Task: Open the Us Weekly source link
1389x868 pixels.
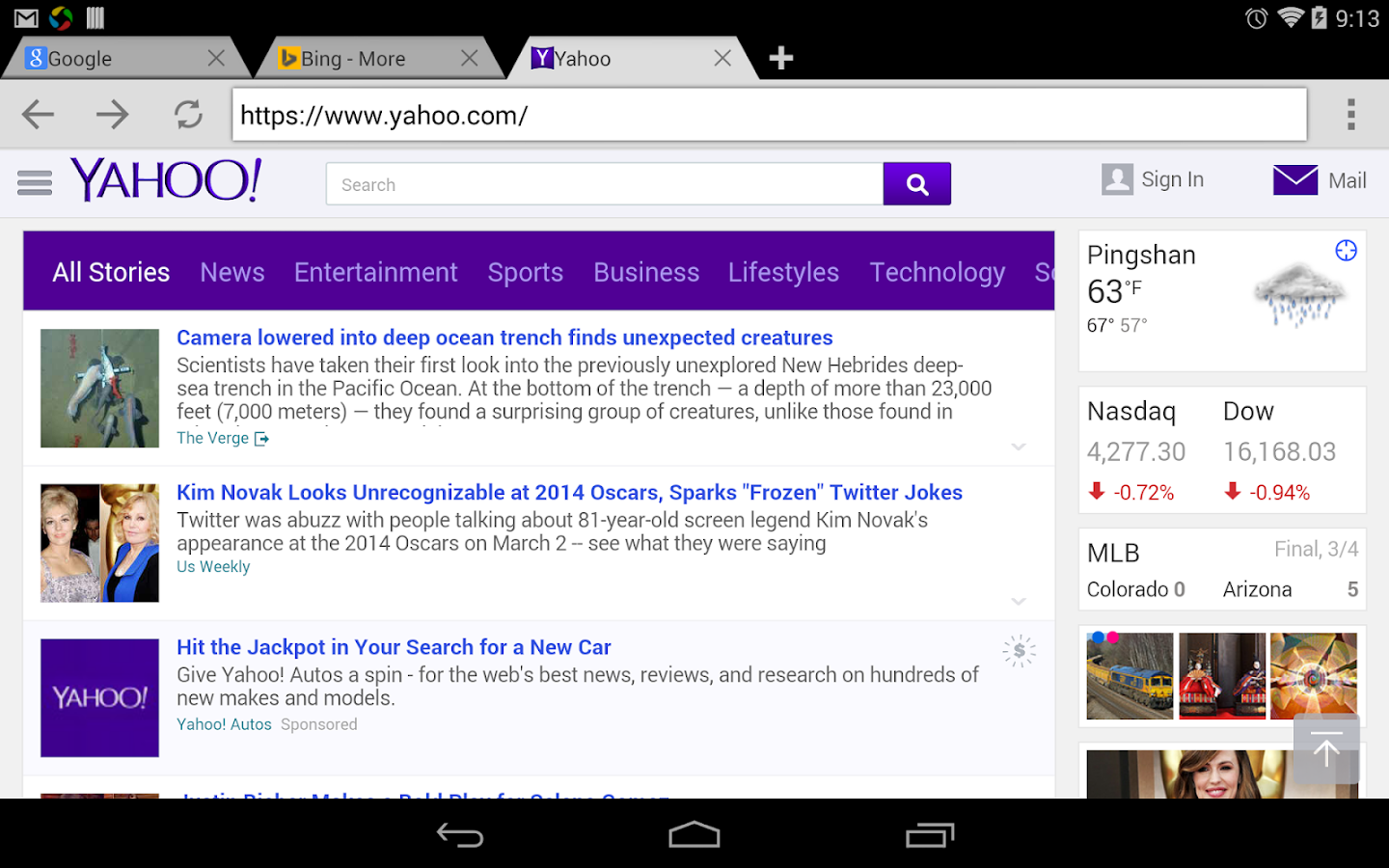Action: click(x=213, y=567)
